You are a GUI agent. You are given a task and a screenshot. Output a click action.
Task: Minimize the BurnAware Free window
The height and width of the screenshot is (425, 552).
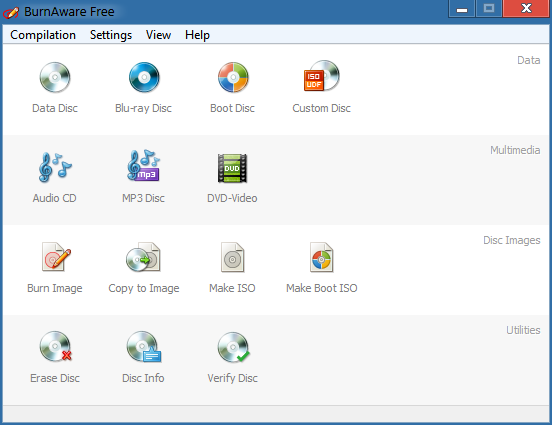click(x=462, y=8)
